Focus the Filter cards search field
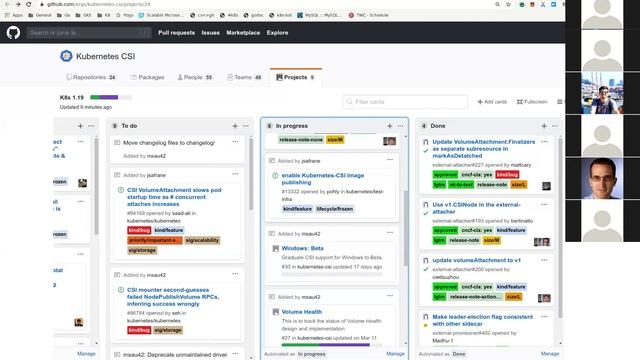 pos(405,102)
